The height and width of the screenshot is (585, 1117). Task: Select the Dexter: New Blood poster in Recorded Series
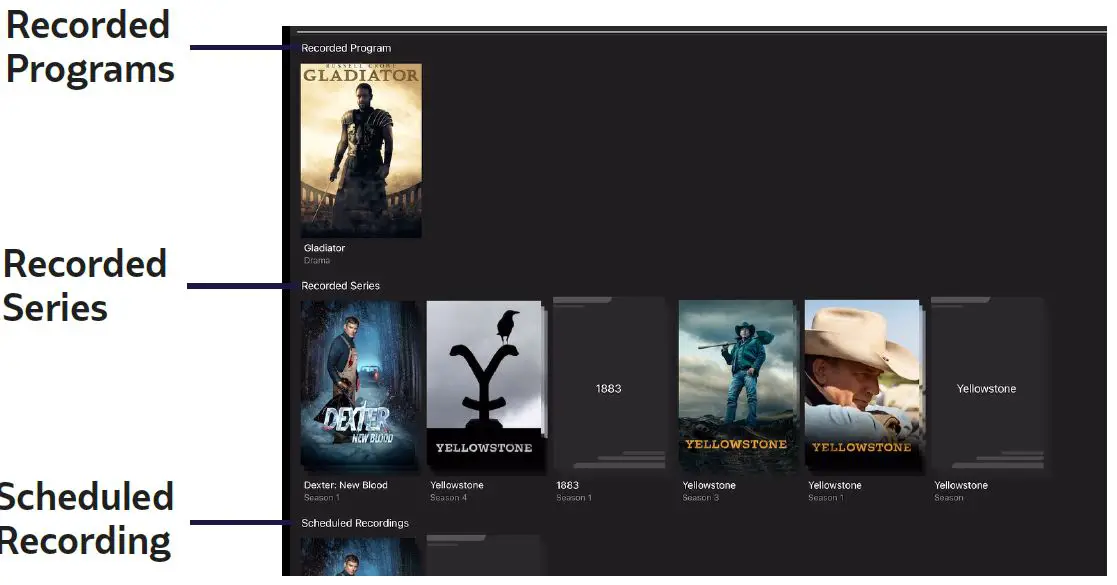pyautogui.click(x=360, y=385)
